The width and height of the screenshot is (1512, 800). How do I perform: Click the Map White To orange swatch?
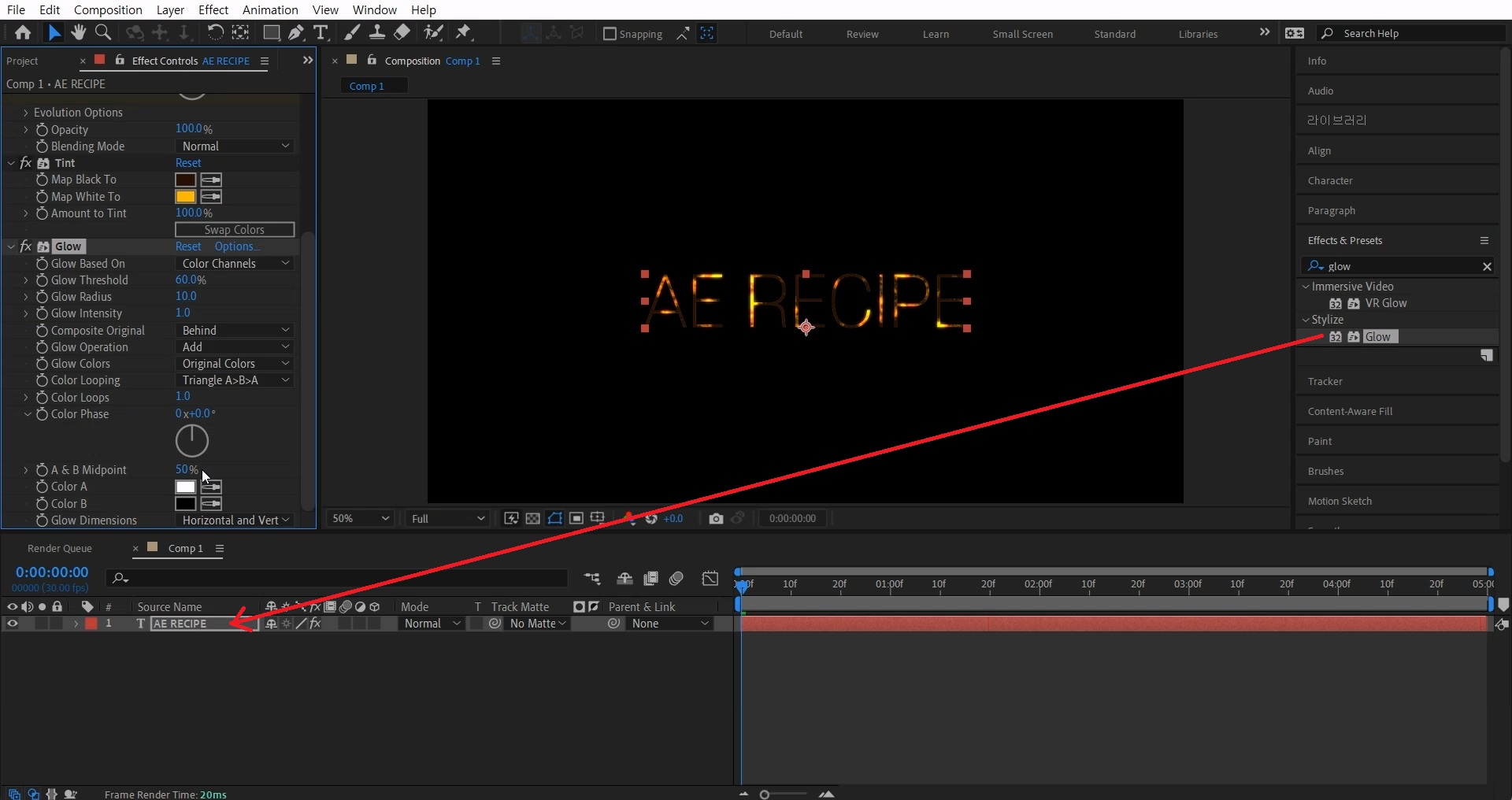pos(185,197)
